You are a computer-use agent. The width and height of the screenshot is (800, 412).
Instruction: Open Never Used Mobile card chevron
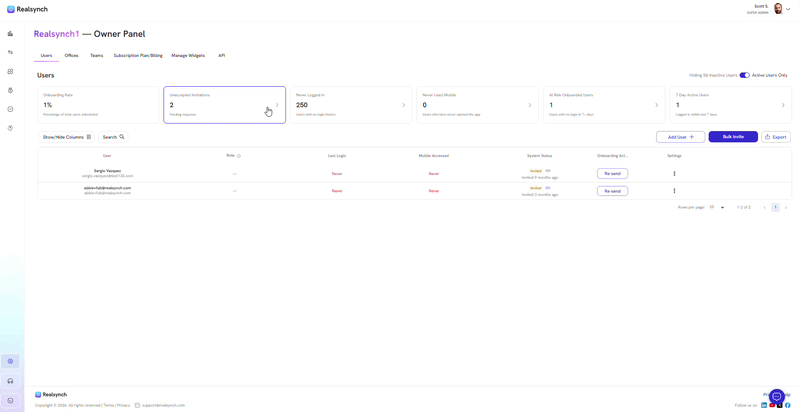530,105
